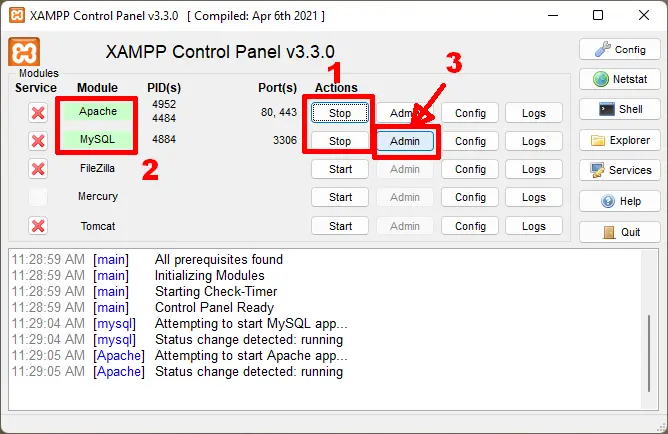Toggle the FileZilla service install checkbox
668x434 pixels.
click(x=38, y=169)
